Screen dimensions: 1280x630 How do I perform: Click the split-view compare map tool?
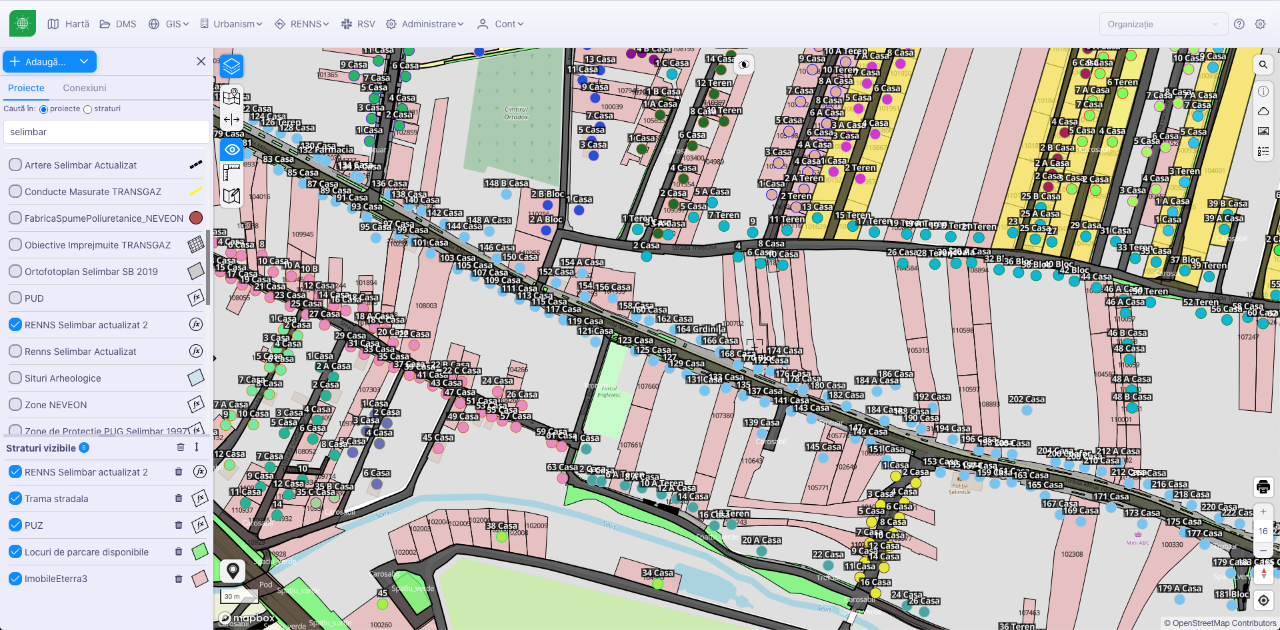pyautogui.click(x=232, y=119)
